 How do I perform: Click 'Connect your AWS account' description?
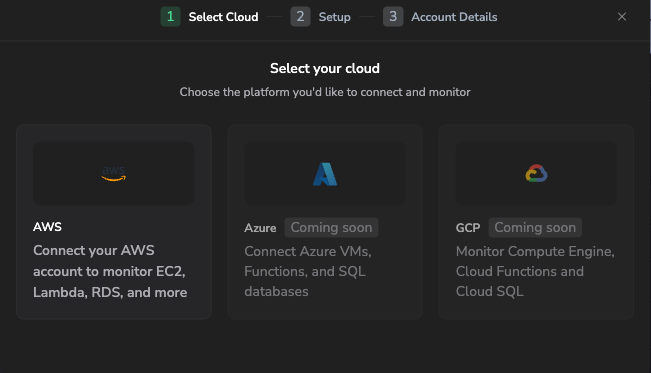(x=110, y=271)
